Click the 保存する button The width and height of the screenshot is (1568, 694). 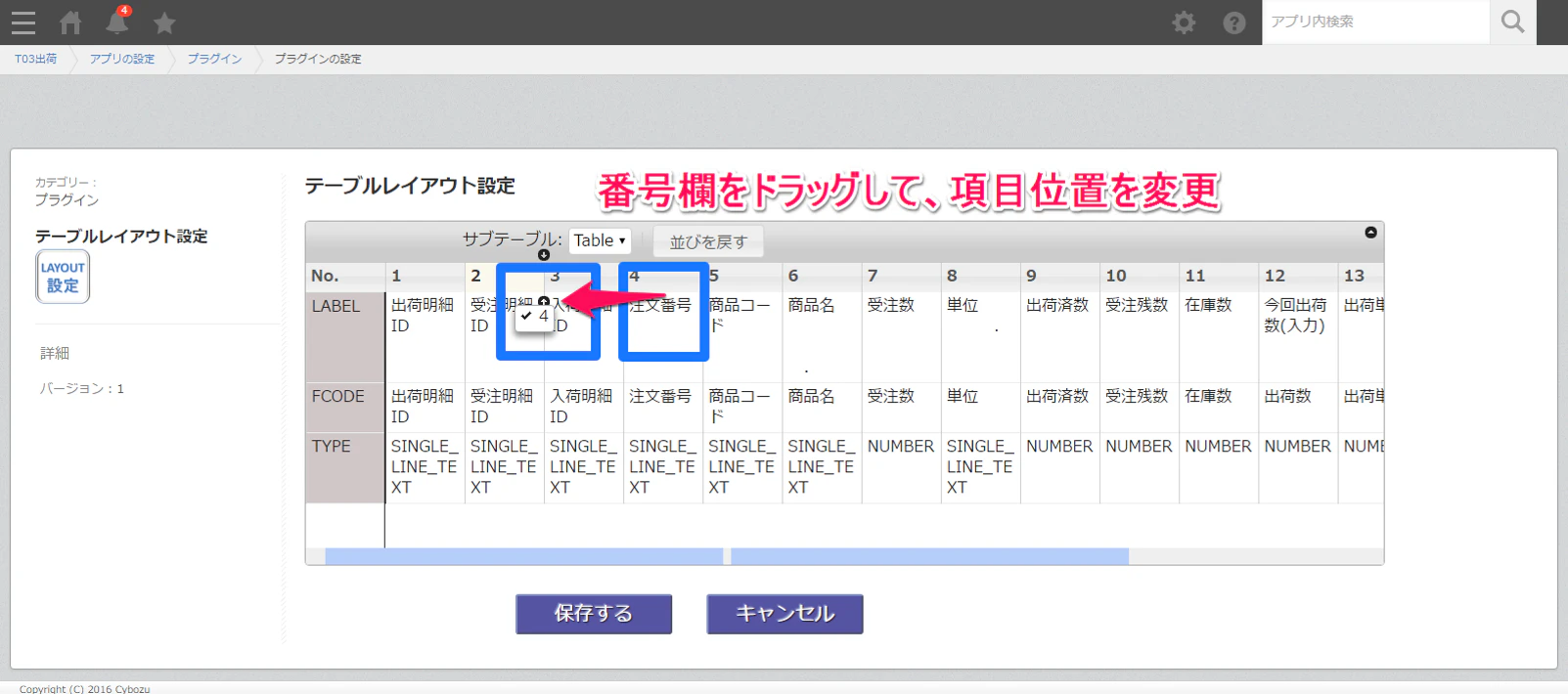coord(594,614)
